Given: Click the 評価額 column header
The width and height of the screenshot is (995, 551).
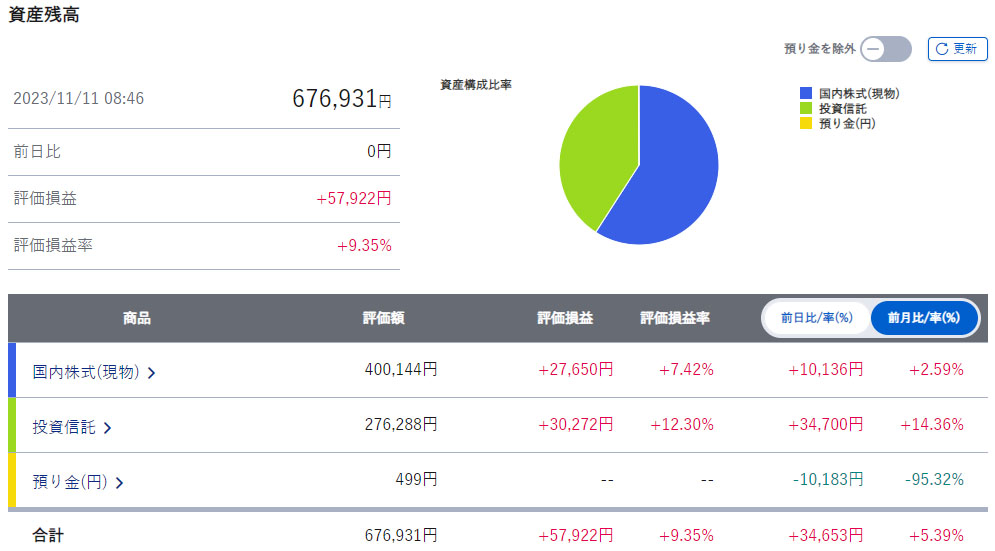Looking at the screenshot, I should click(383, 318).
